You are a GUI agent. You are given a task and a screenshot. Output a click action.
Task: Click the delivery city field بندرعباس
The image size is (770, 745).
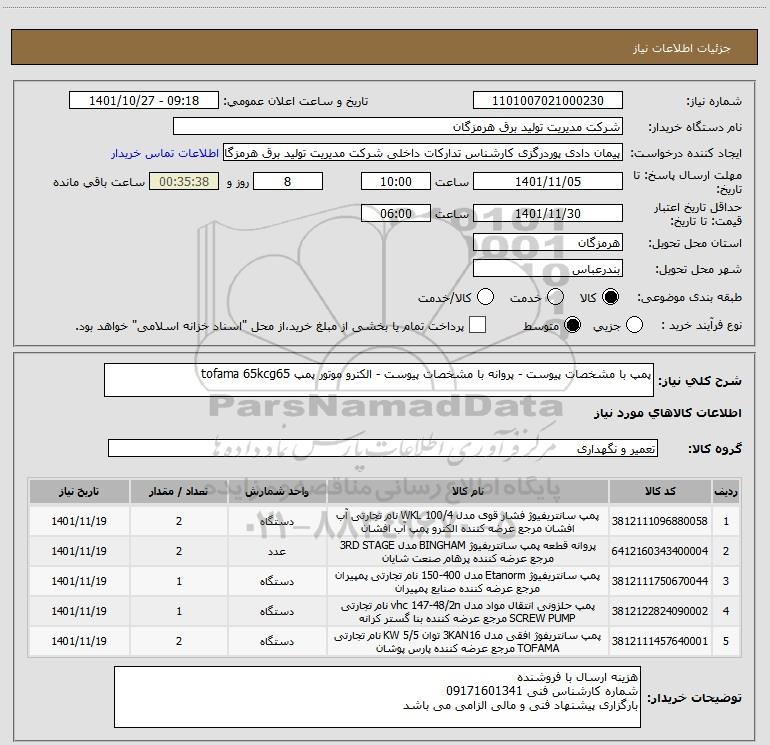point(548,269)
